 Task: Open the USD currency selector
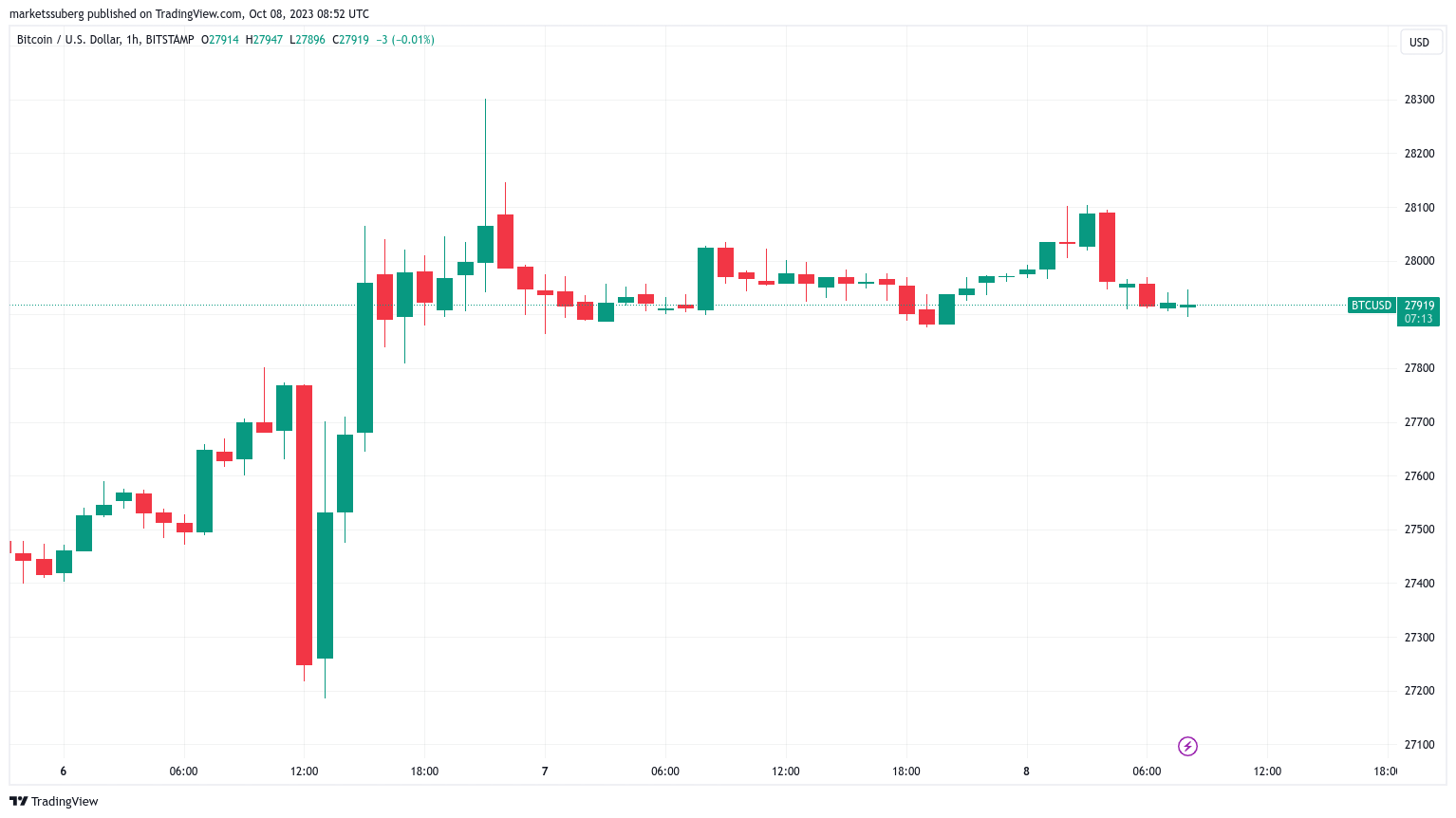(x=1419, y=42)
